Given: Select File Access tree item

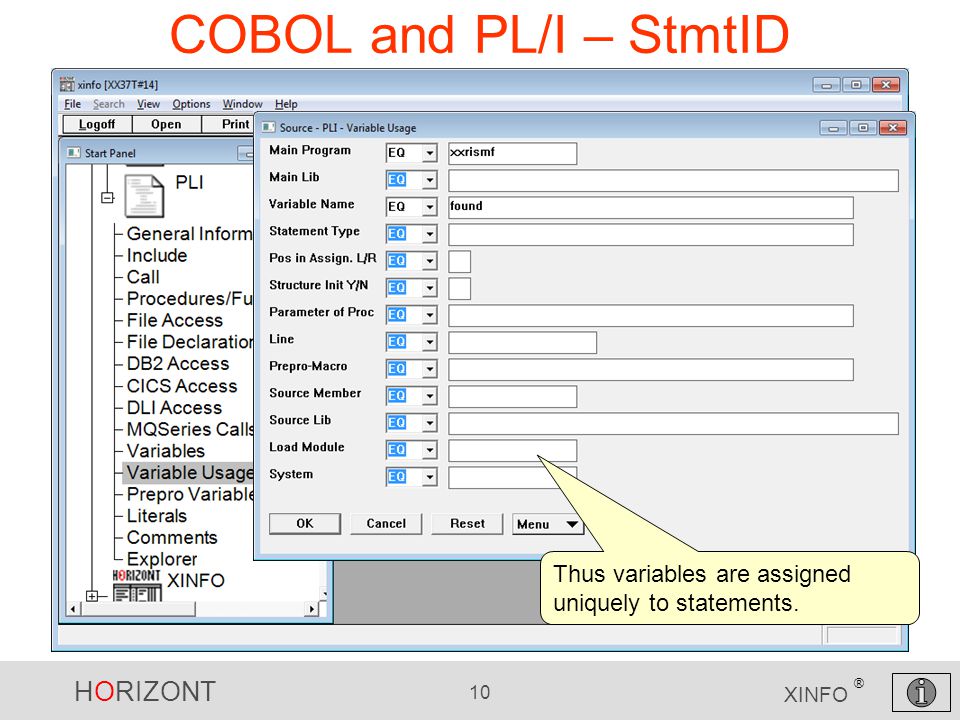Looking at the screenshot, I should click(x=174, y=320).
